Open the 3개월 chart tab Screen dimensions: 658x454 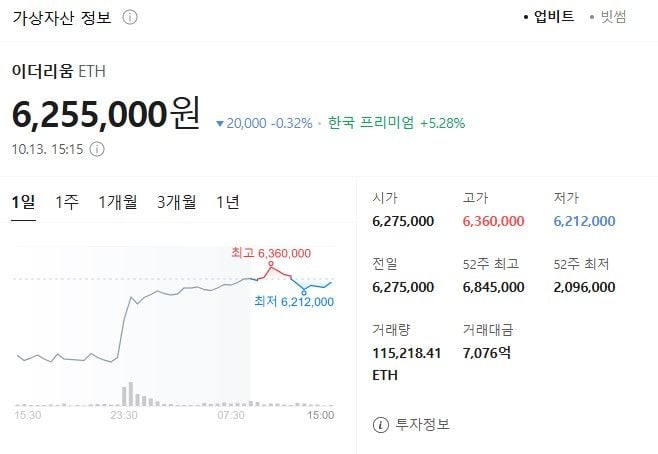pyautogui.click(x=177, y=202)
